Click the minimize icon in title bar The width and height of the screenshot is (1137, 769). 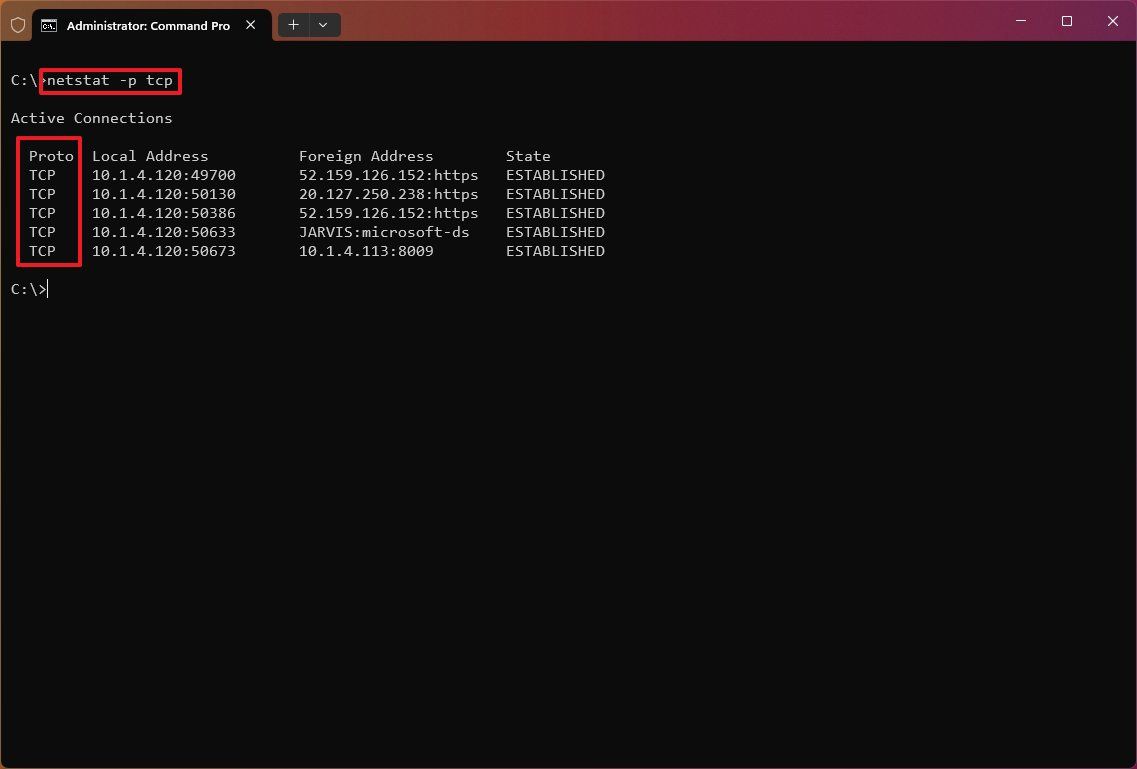point(1020,20)
